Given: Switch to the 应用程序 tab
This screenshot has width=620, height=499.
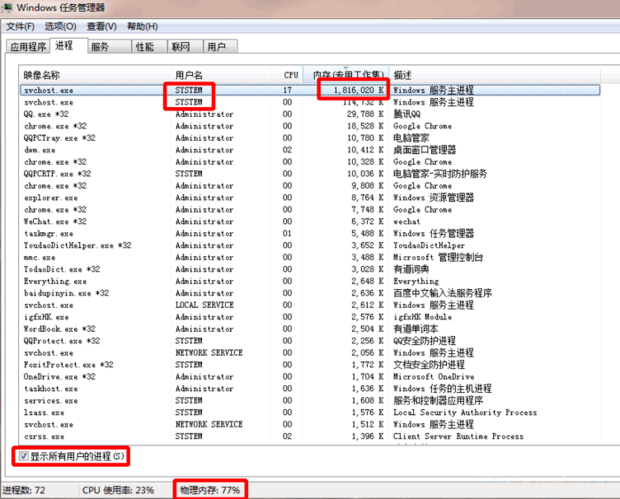Looking at the screenshot, I should click(x=28, y=46).
